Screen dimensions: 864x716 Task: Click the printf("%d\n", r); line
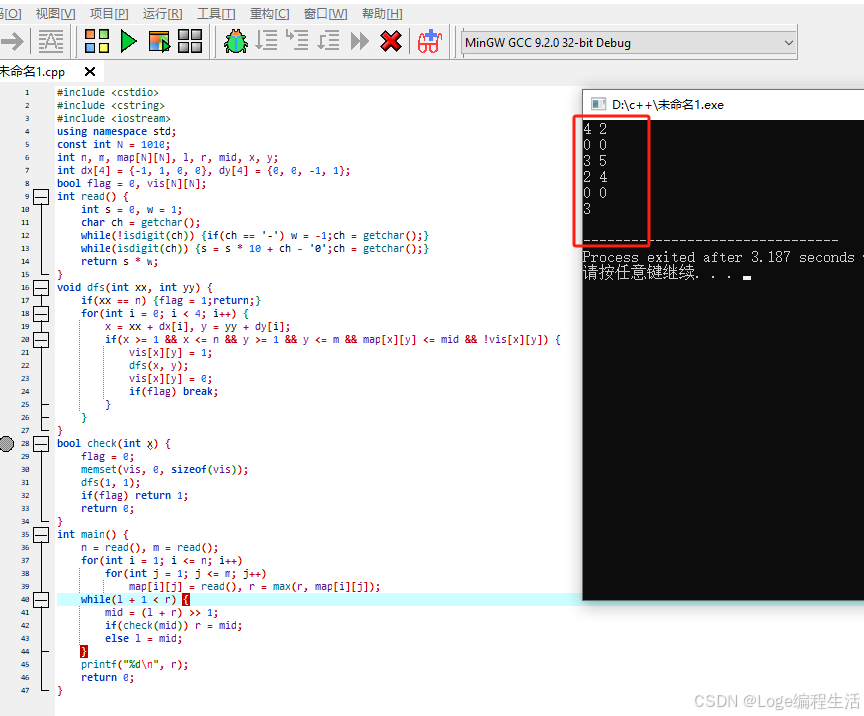[135, 665]
